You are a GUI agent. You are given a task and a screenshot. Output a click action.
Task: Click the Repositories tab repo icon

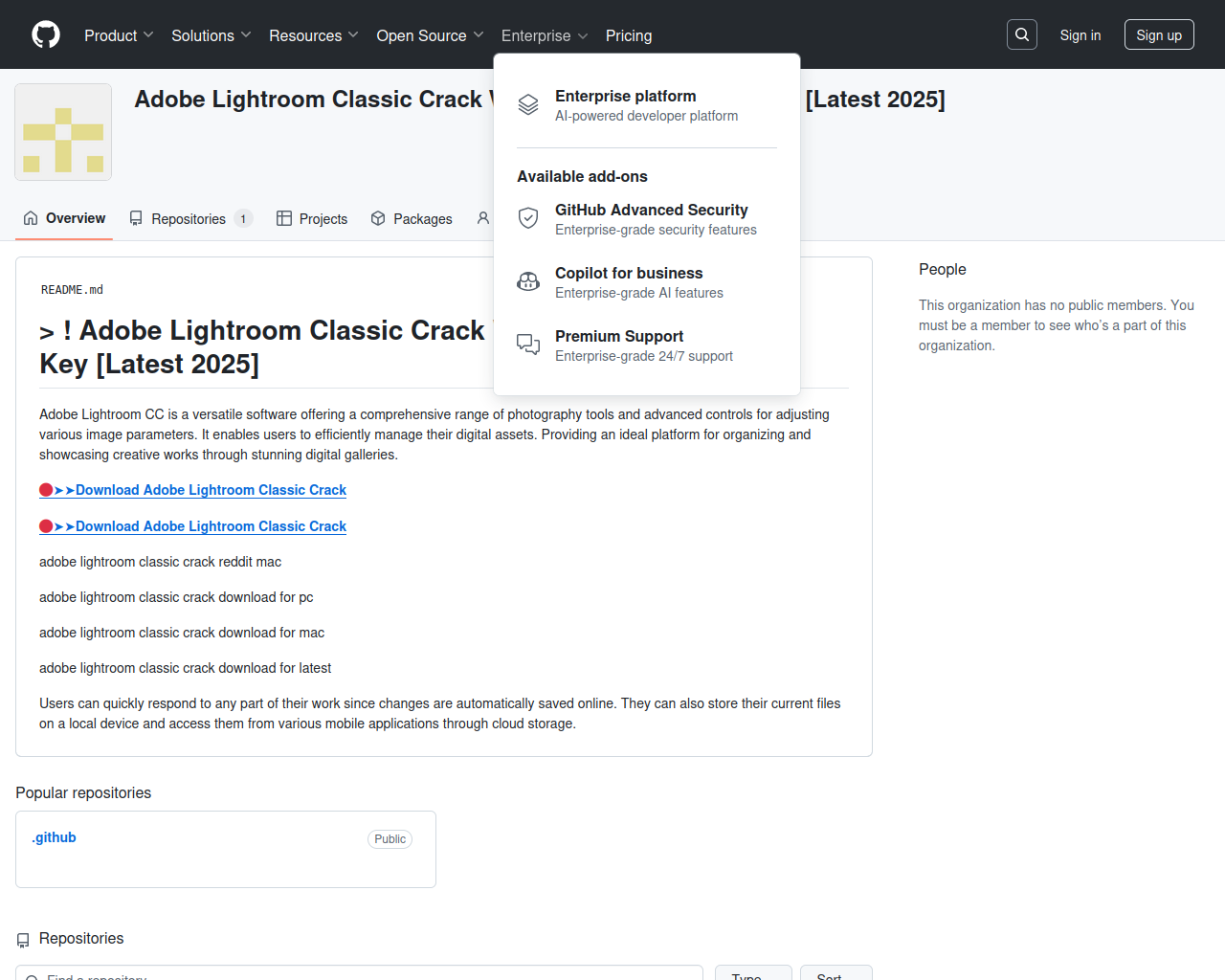pos(136,218)
